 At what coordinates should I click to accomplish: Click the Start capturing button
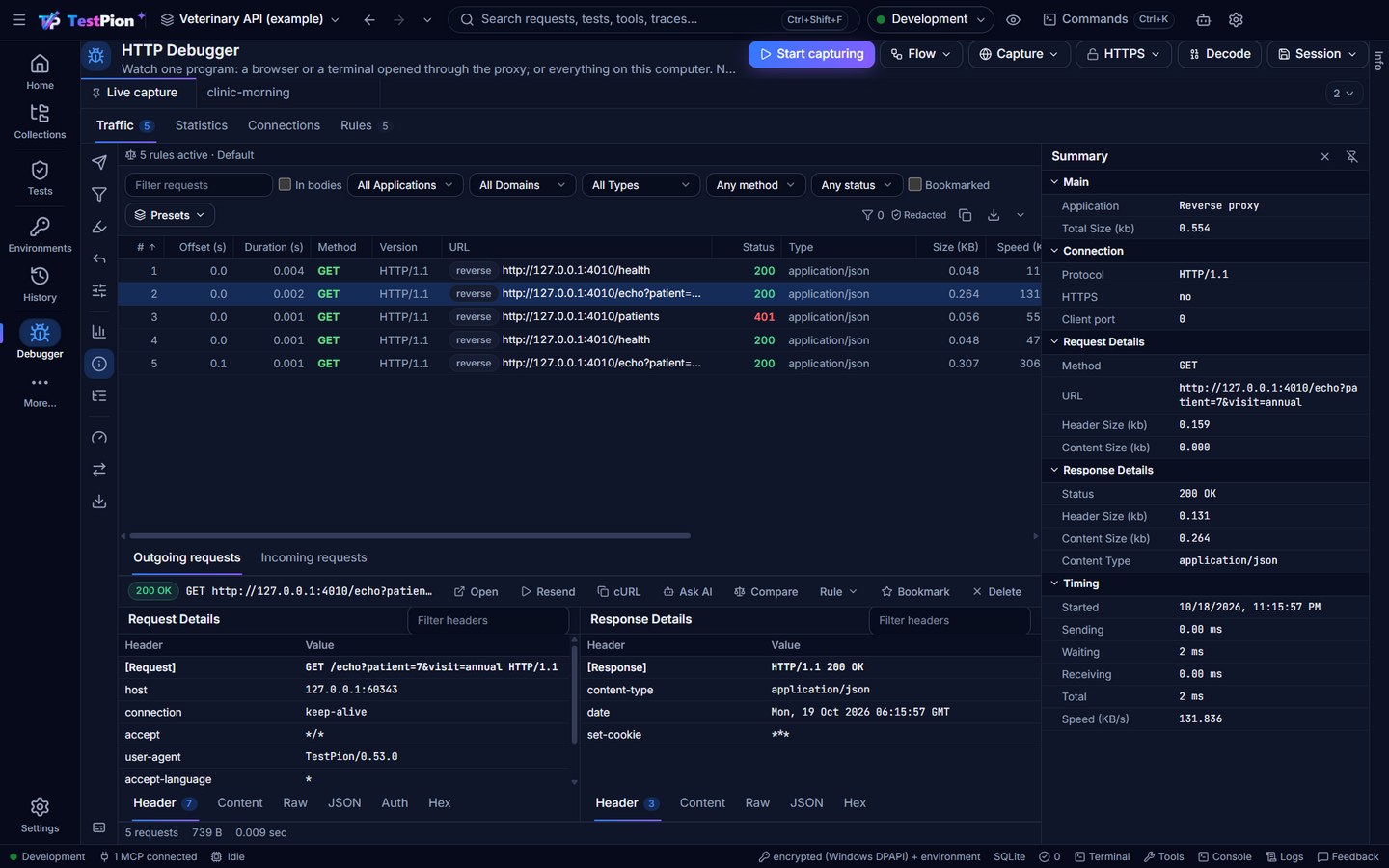[811, 54]
